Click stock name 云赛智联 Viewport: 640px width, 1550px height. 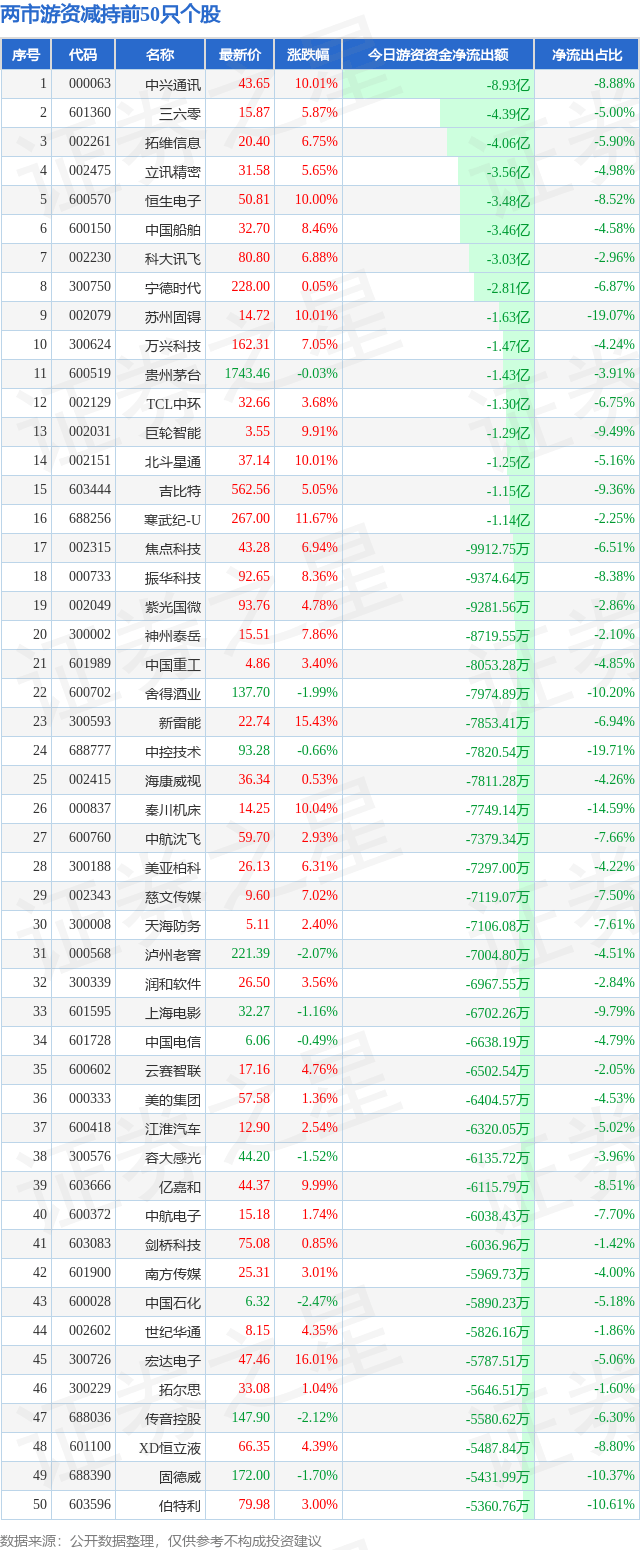click(173, 1070)
